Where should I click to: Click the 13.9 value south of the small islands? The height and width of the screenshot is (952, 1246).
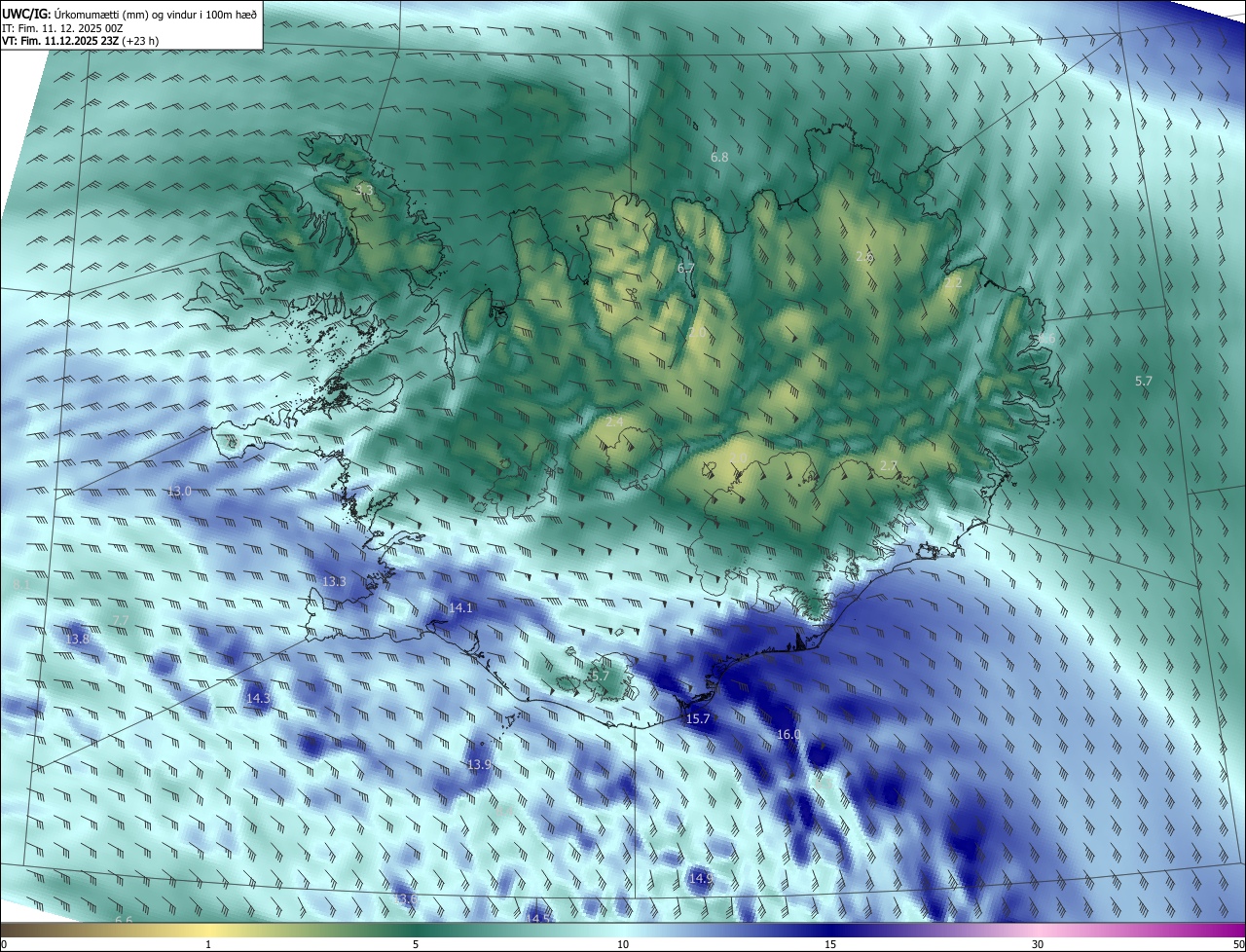[x=479, y=765]
